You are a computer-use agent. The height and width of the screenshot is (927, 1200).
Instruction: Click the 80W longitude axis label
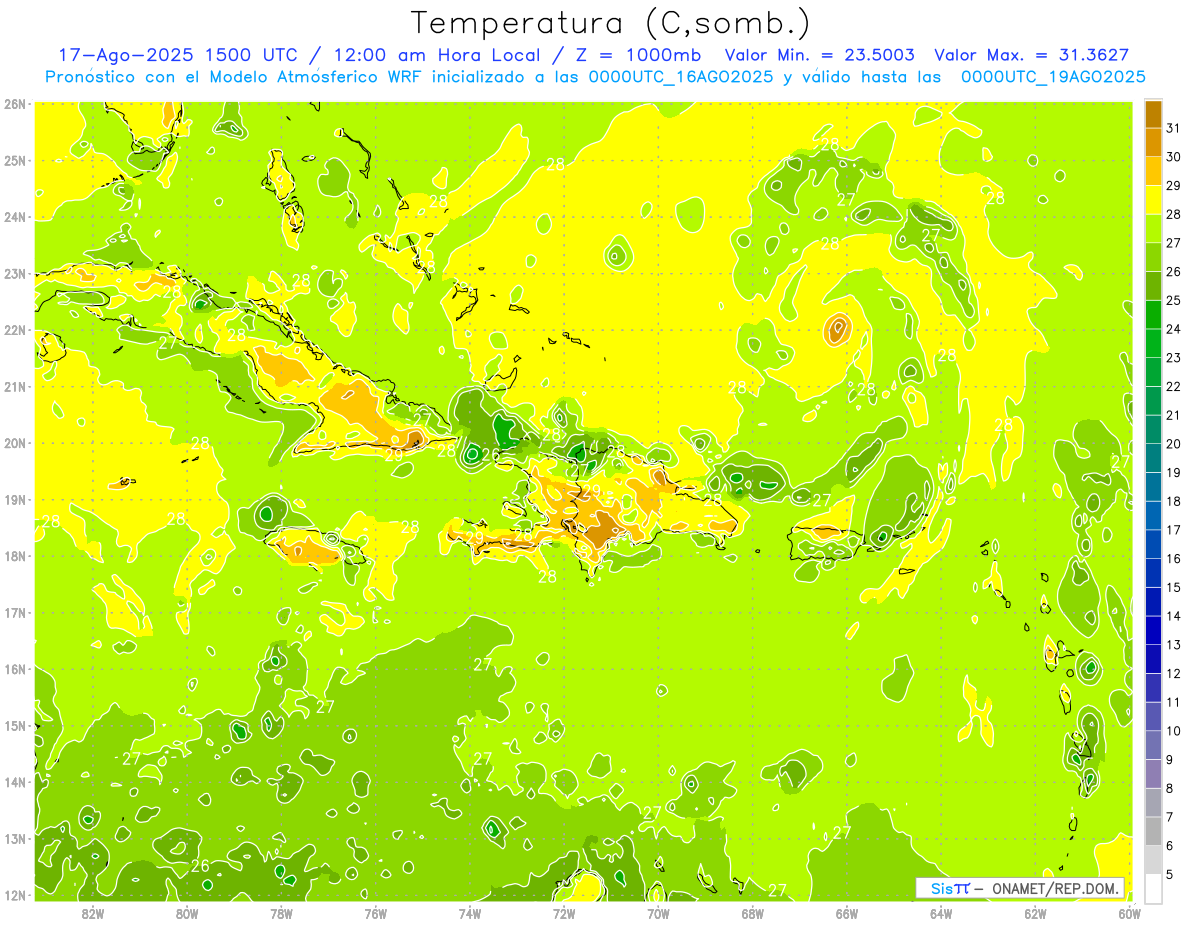pos(187,913)
